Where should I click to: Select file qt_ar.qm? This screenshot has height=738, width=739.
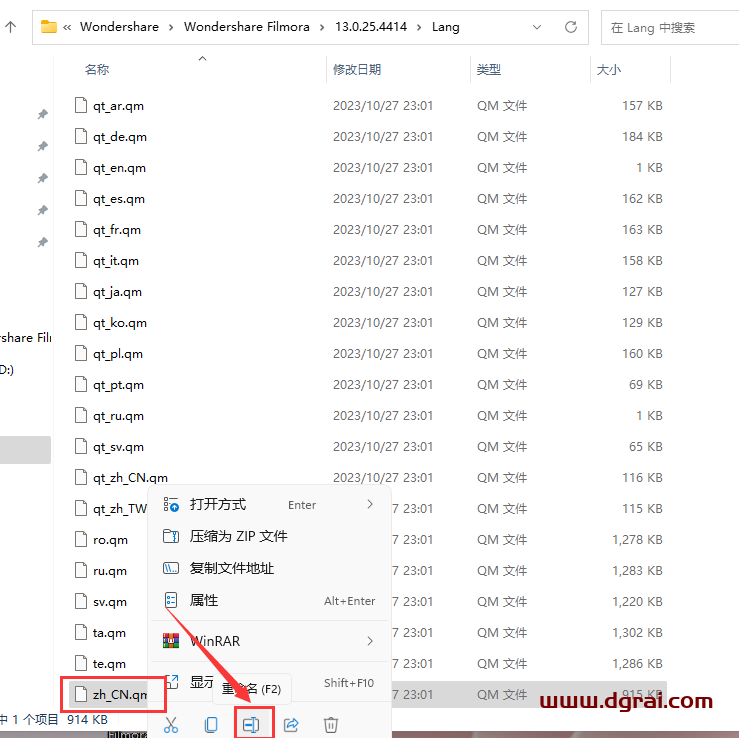tap(118, 106)
